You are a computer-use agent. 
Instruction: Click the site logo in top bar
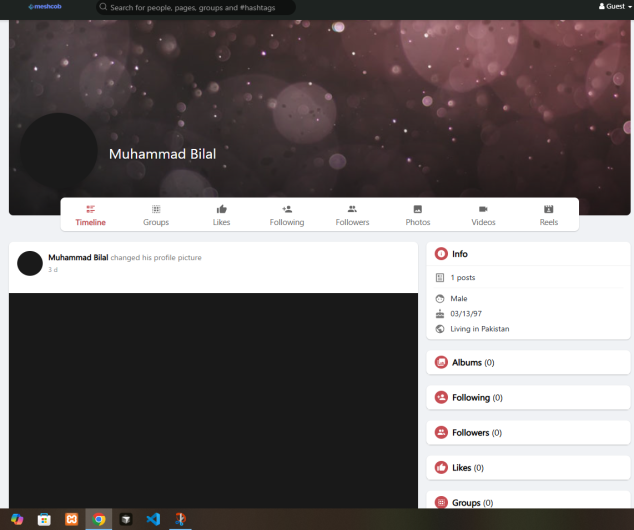click(44, 6)
